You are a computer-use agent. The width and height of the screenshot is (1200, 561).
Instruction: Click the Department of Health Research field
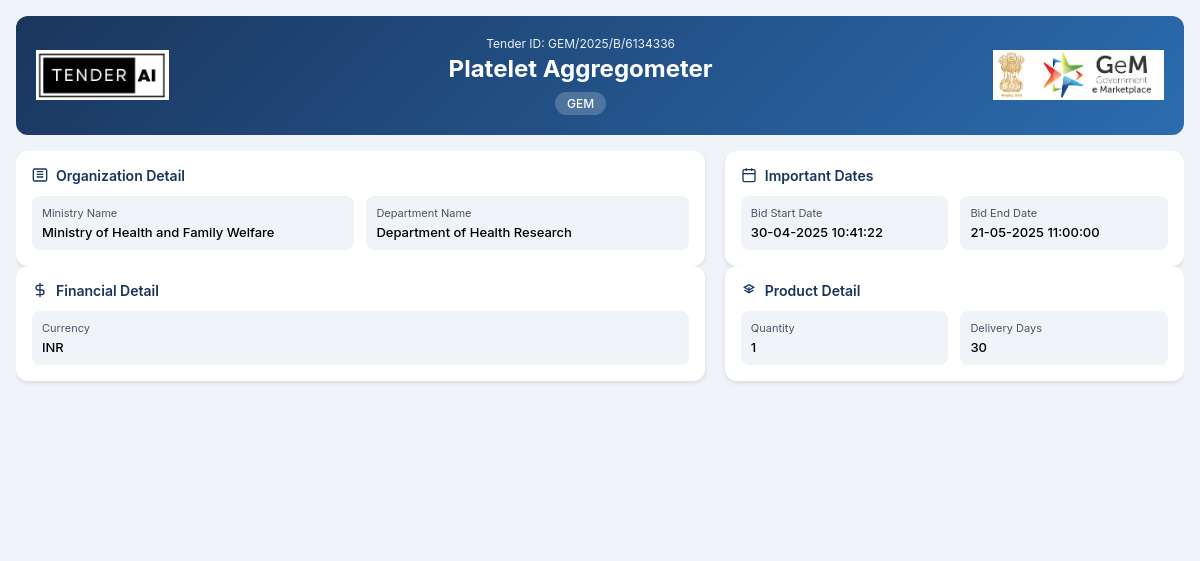pos(527,223)
